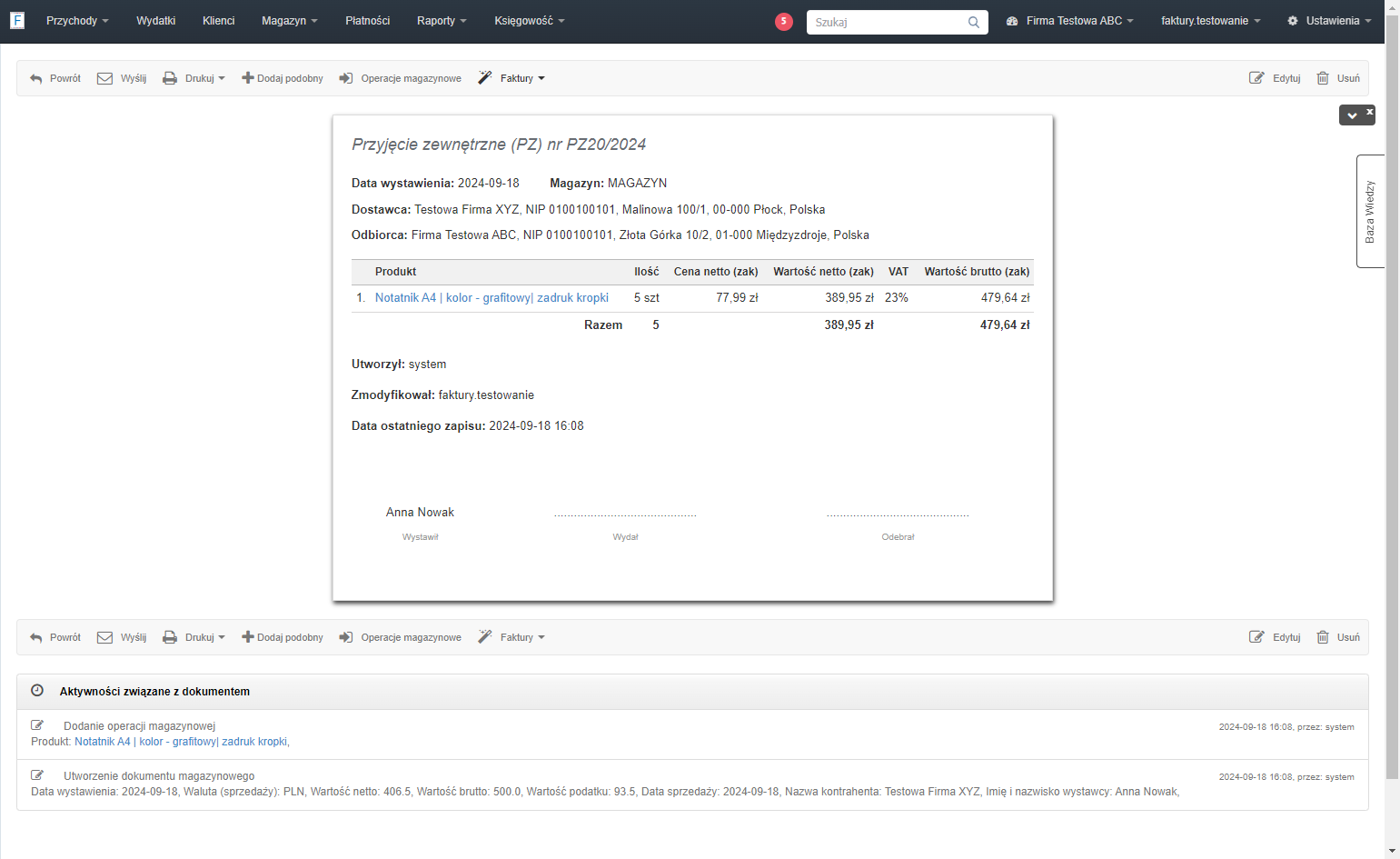
Task: Click the bottom Wyślij envelope icon
Action: pos(104,637)
